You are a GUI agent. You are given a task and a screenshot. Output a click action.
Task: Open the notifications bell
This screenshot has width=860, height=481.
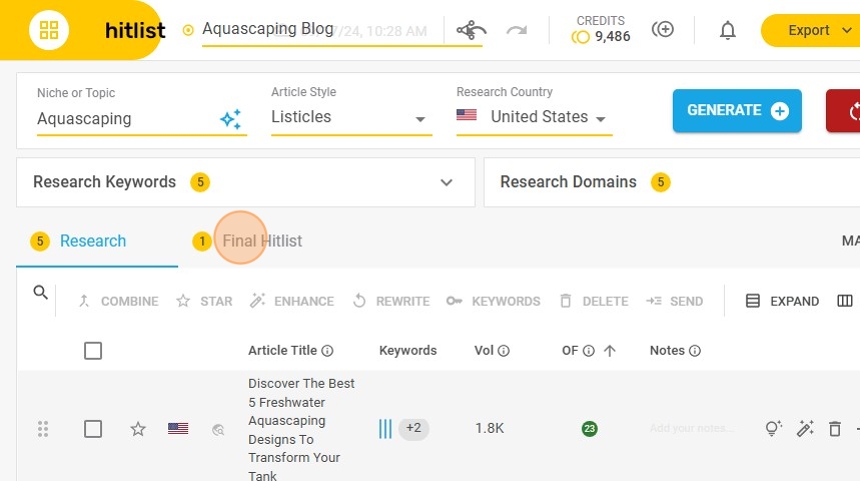728,30
